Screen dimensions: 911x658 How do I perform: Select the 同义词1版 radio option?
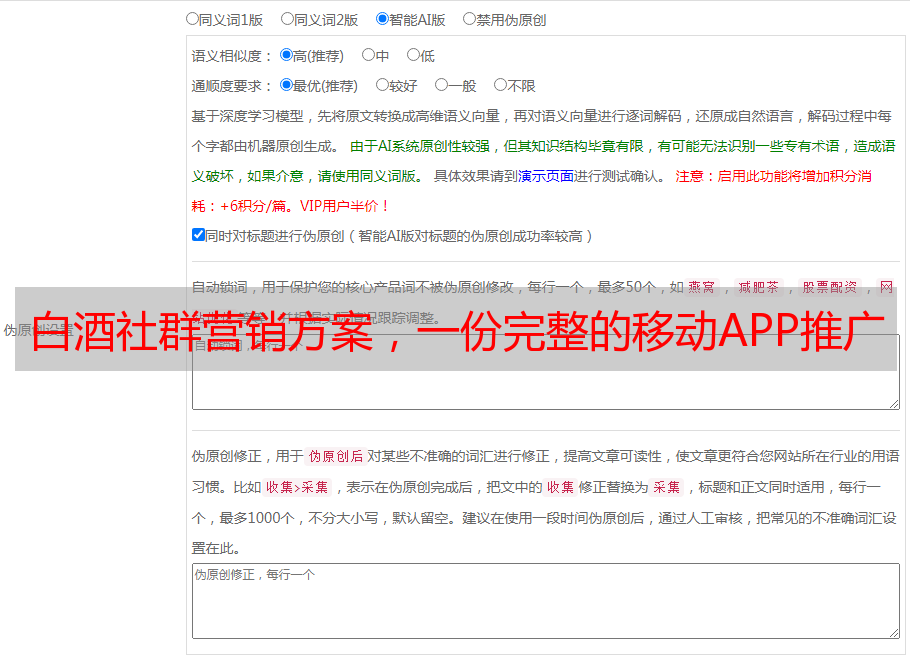click(x=193, y=19)
